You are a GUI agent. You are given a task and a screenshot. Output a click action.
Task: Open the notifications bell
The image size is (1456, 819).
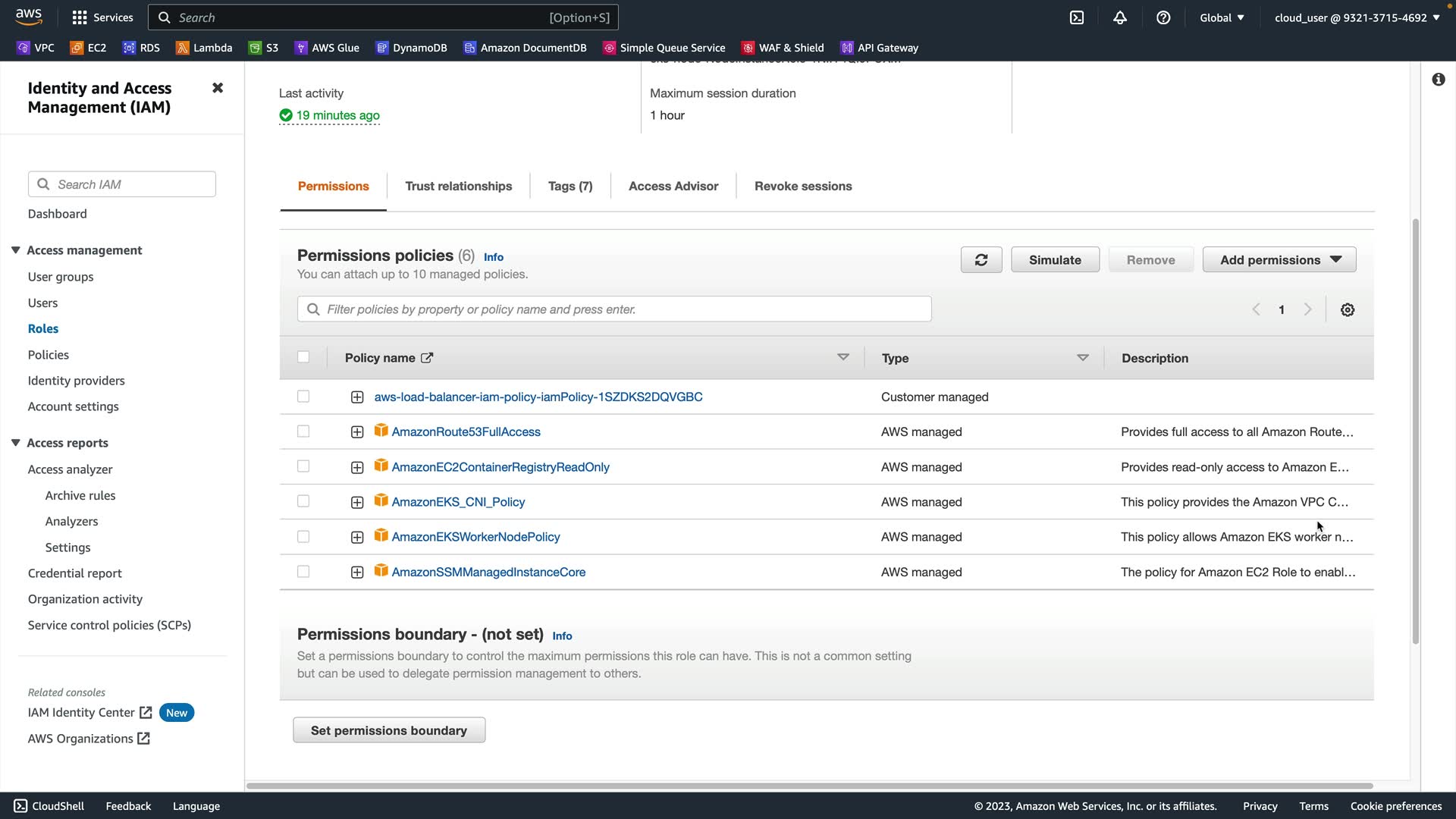pos(1120,17)
